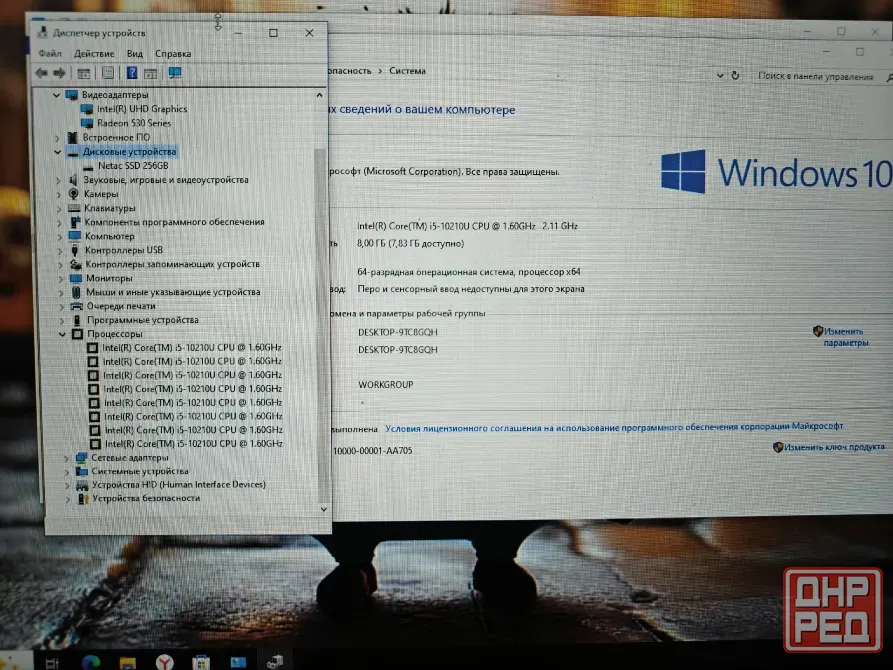Image resolution: width=893 pixels, height=670 pixels.
Task: Open Yandex Browser from the taskbar
Action: (x=165, y=661)
